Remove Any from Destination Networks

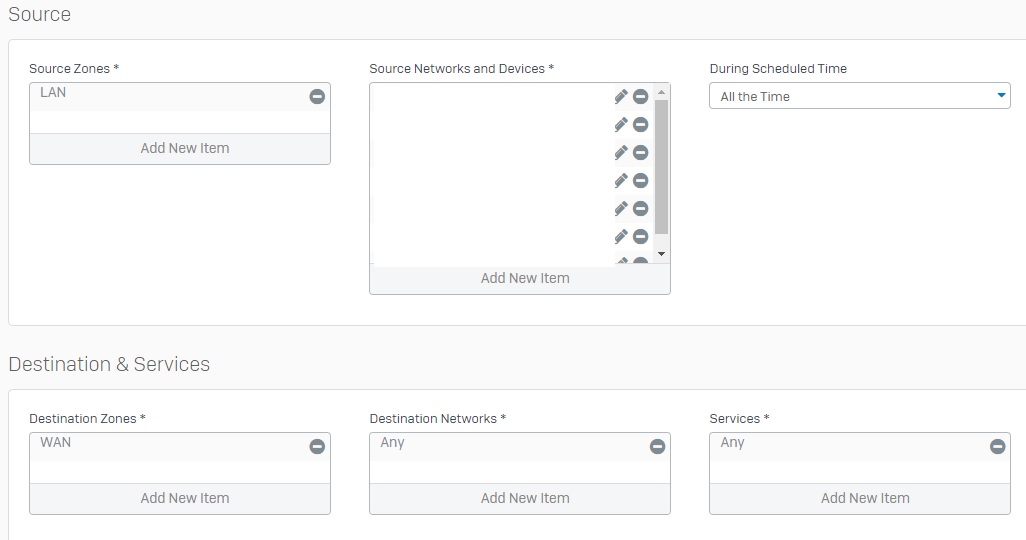658,446
